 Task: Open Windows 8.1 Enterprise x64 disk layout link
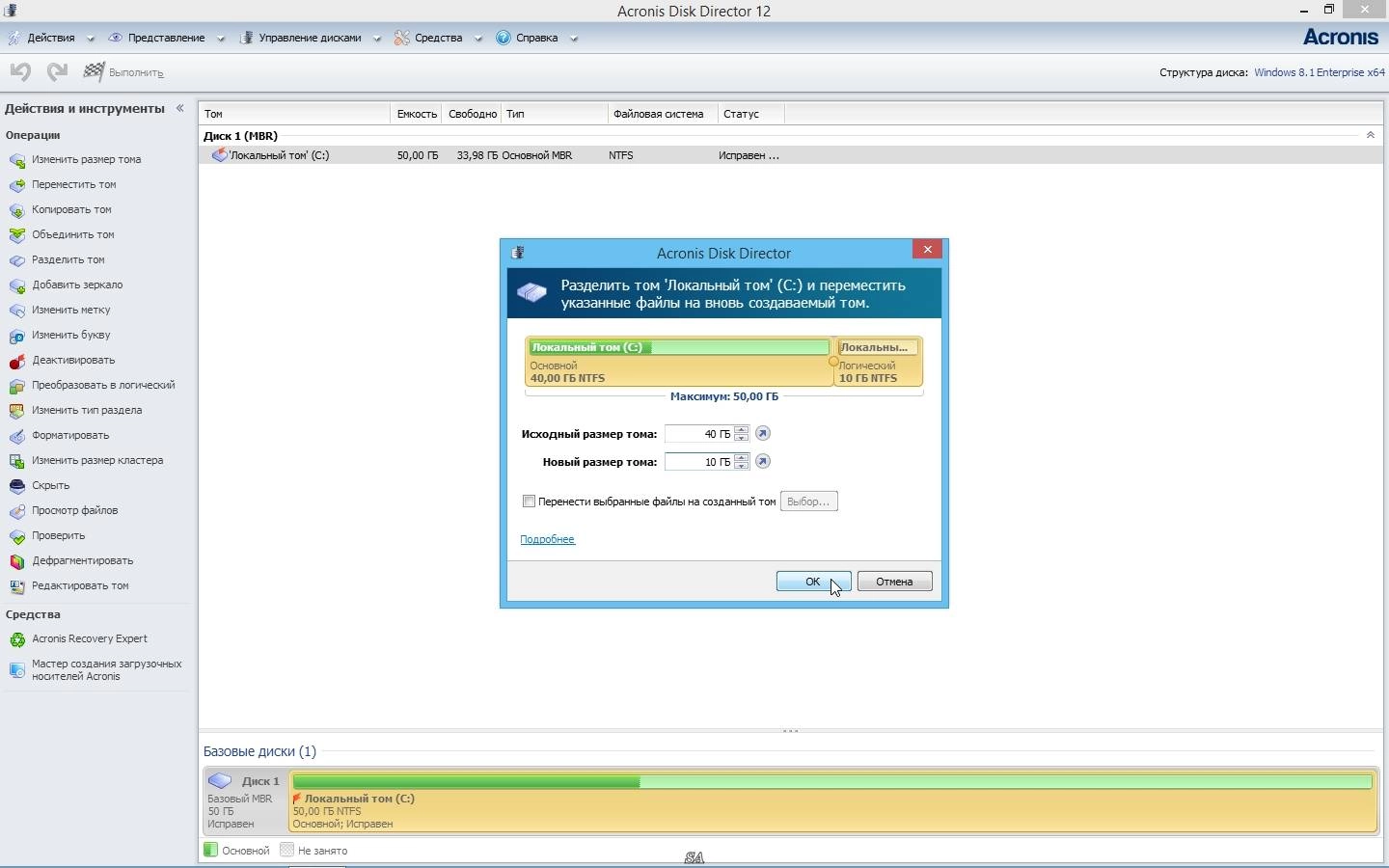1319,72
